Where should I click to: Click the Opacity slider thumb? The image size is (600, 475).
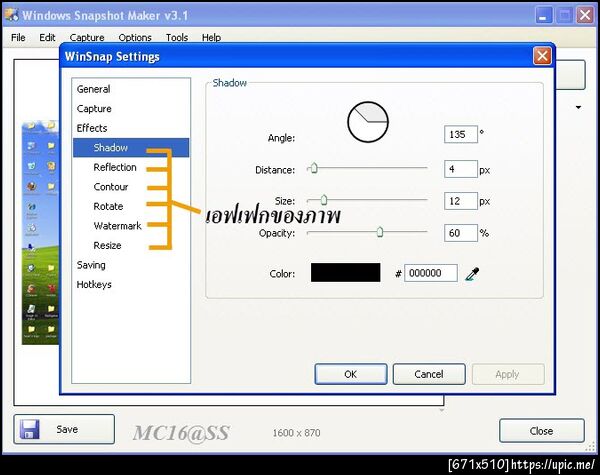380,232
